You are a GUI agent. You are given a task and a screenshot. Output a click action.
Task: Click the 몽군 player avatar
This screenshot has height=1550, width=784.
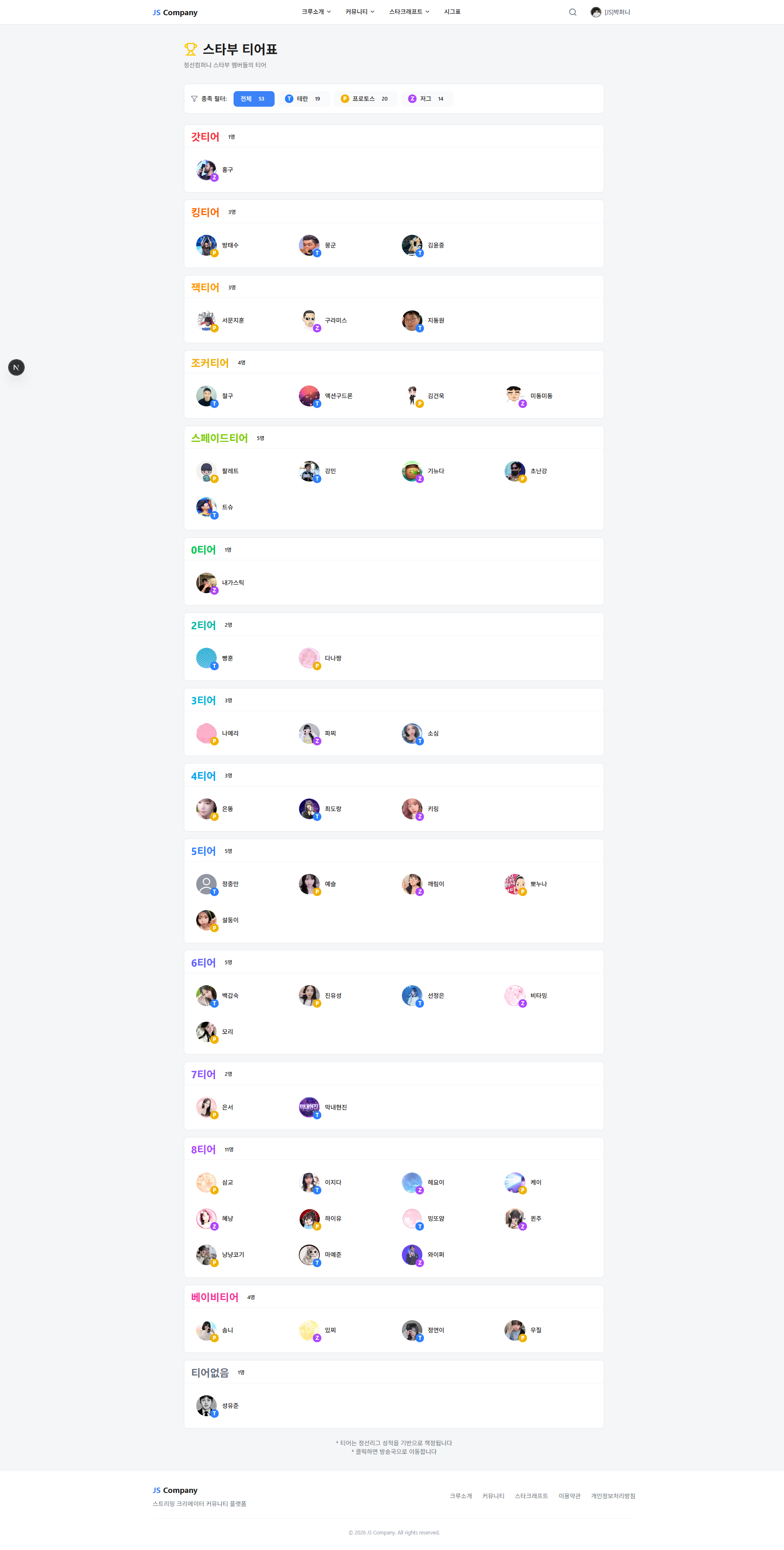pos(309,245)
